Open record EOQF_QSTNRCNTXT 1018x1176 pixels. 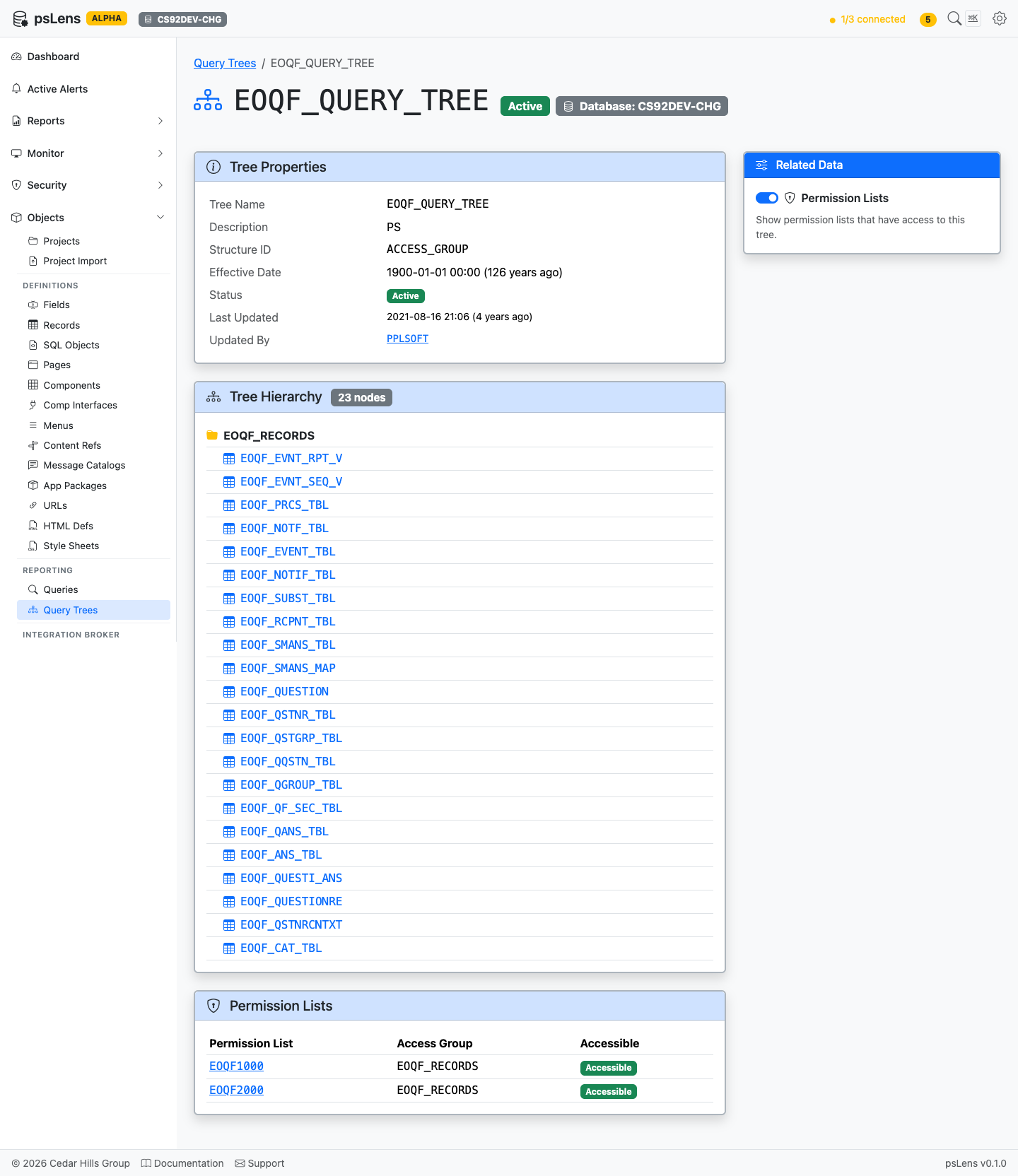coord(291,924)
